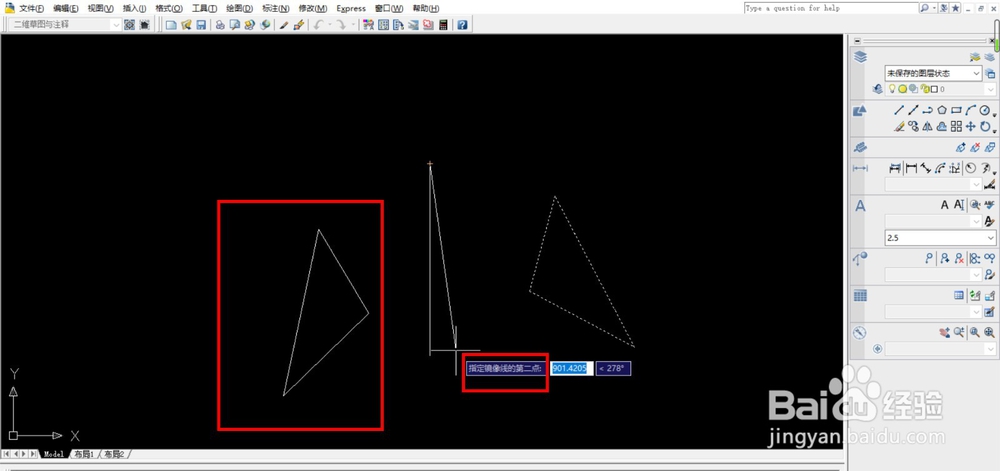
Task: Click the Open file folder icon
Action: [x=186, y=25]
